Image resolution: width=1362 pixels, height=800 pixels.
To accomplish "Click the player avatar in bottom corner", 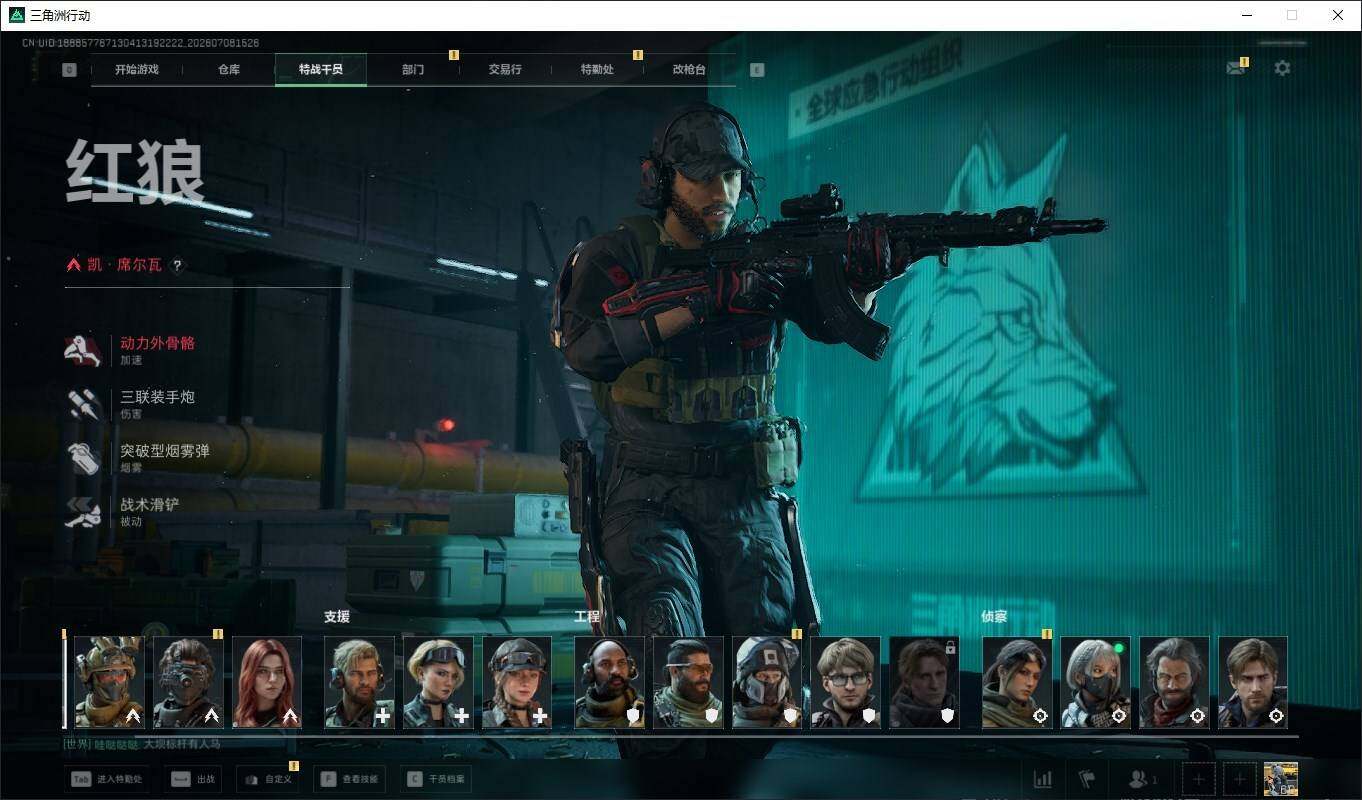I will 1281,779.
